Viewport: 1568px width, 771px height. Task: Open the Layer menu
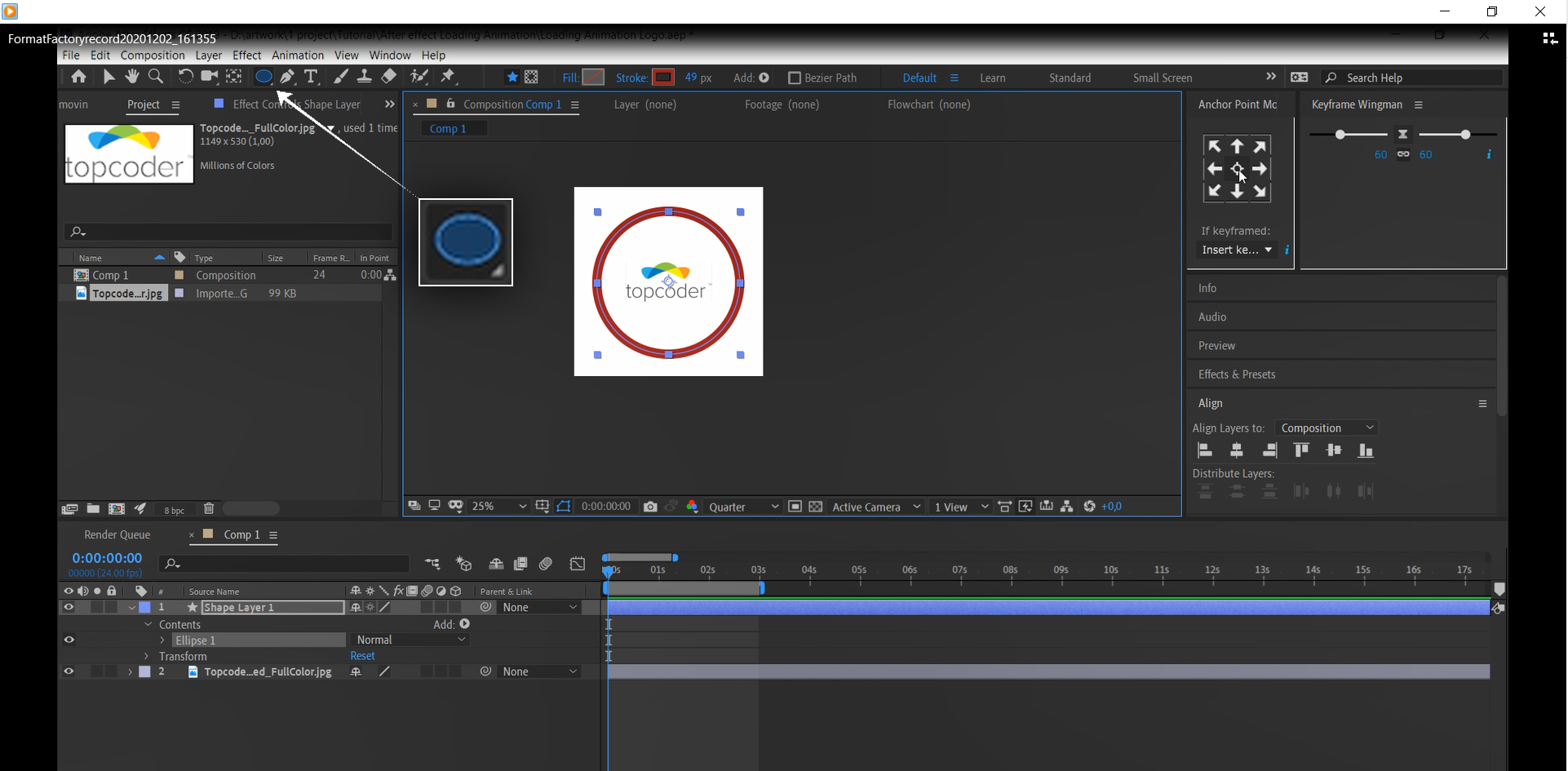[208, 55]
